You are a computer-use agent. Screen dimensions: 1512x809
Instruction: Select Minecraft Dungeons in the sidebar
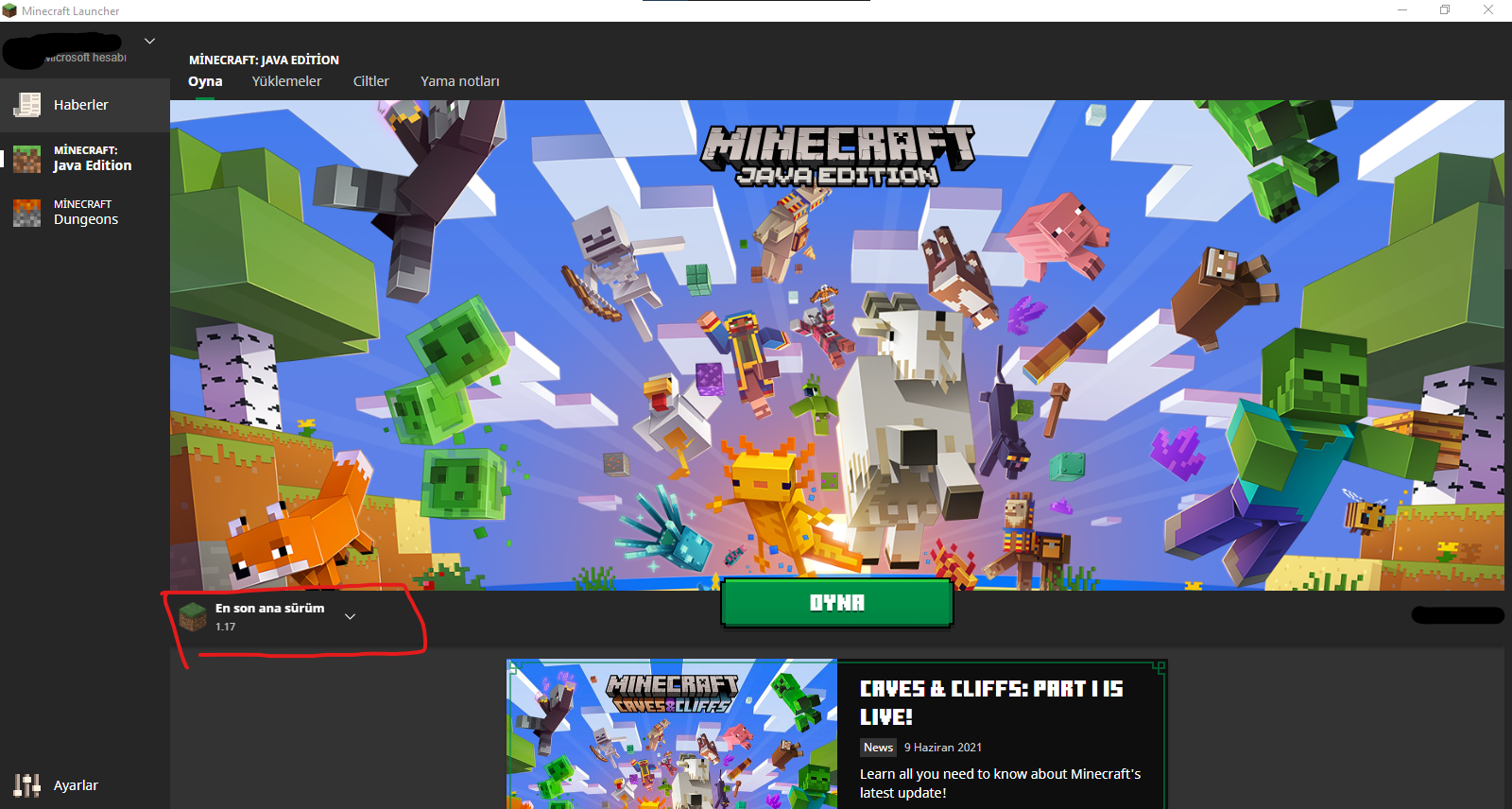click(x=85, y=213)
